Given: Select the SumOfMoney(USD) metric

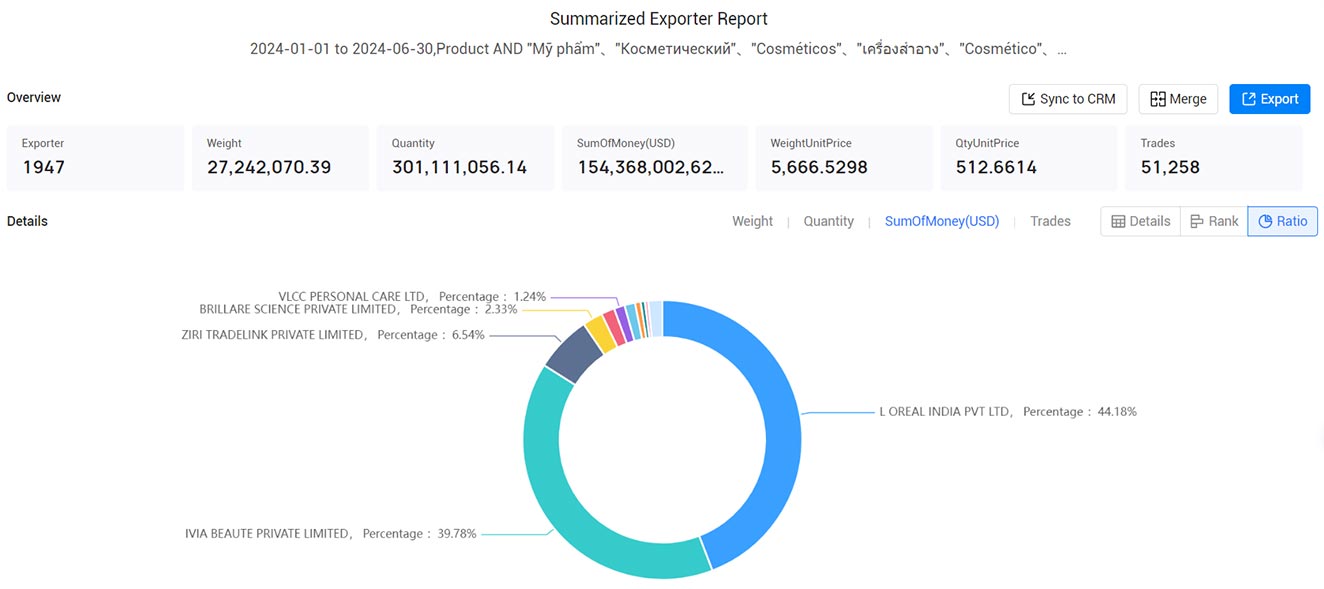Looking at the screenshot, I should point(942,221).
